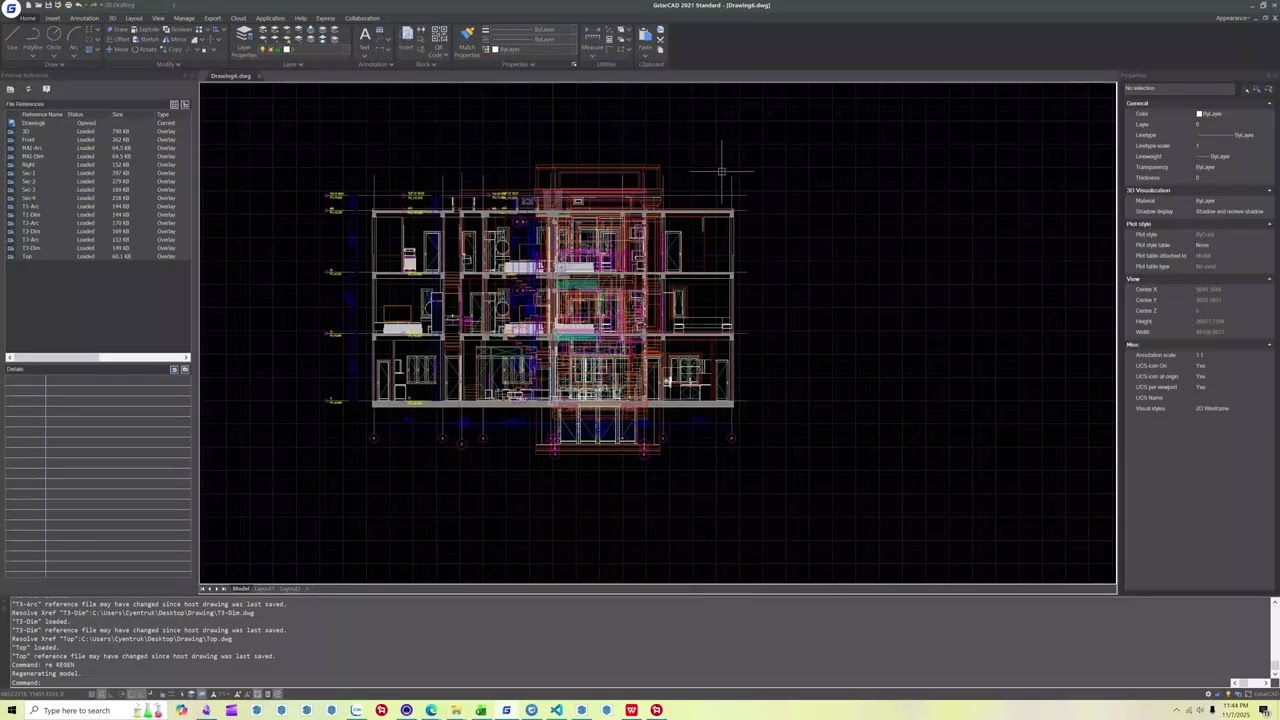Click the Color ByLayer swatch in Properties
This screenshot has width=1280, height=720.
pyautogui.click(x=1199, y=114)
